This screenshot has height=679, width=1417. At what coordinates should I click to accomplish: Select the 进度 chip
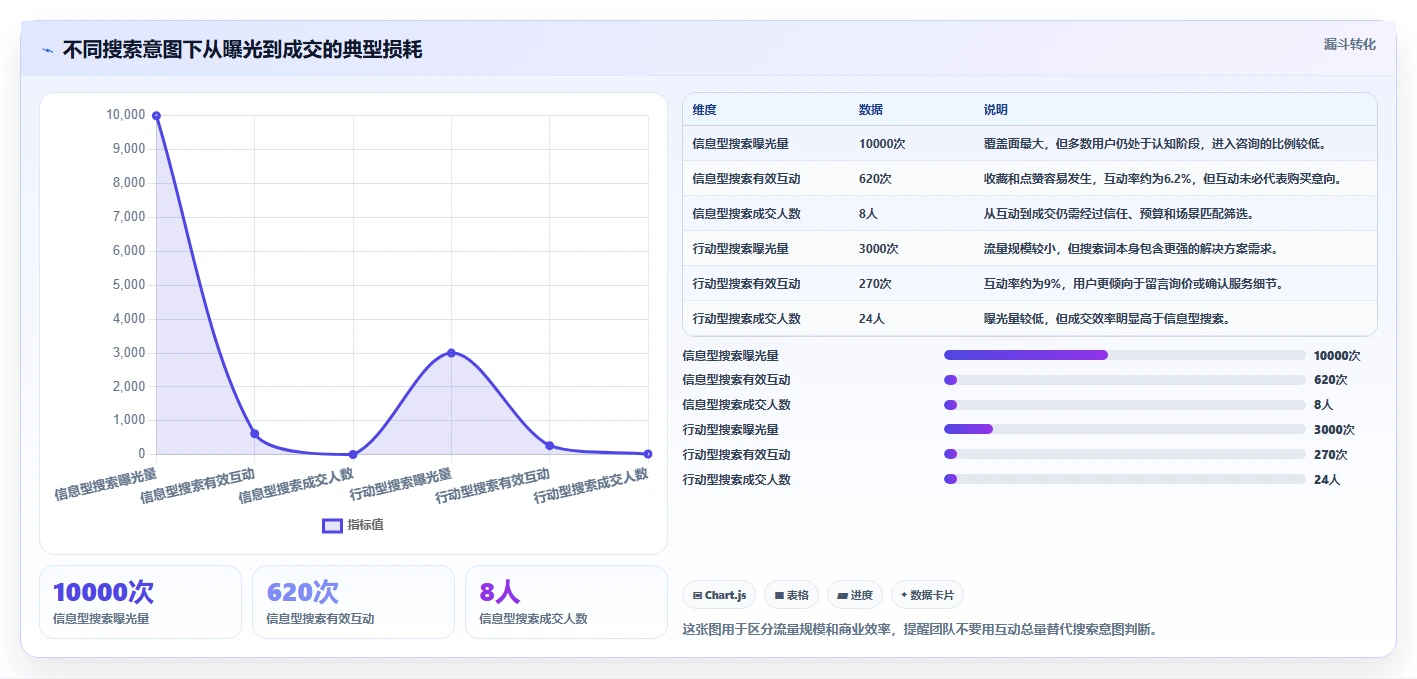pos(855,595)
